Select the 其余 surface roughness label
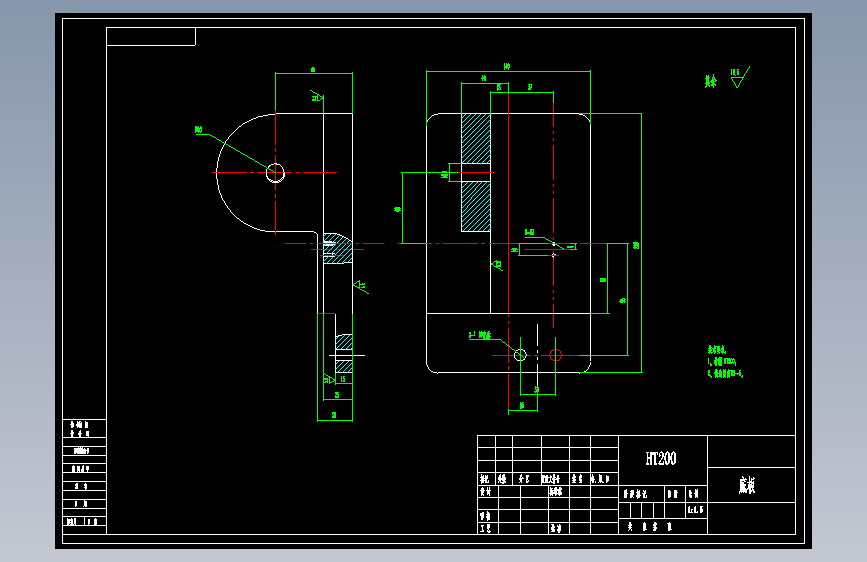Image resolution: width=867 pixels, height=562 pixels. 711,82
